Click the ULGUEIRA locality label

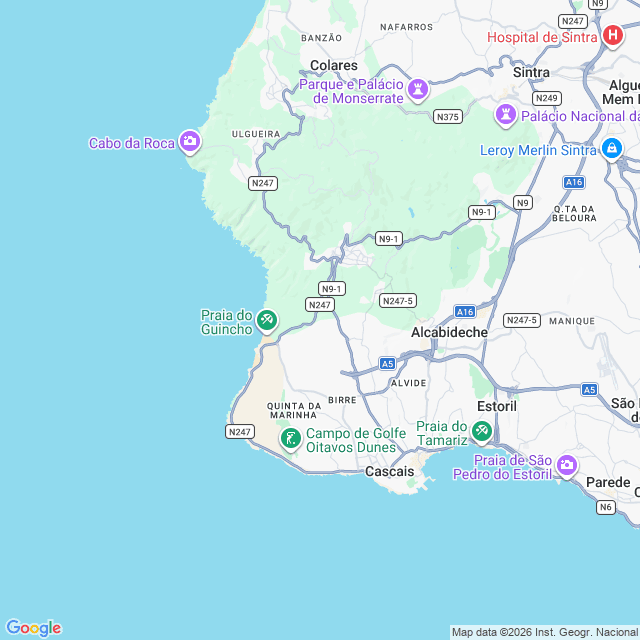256,134
